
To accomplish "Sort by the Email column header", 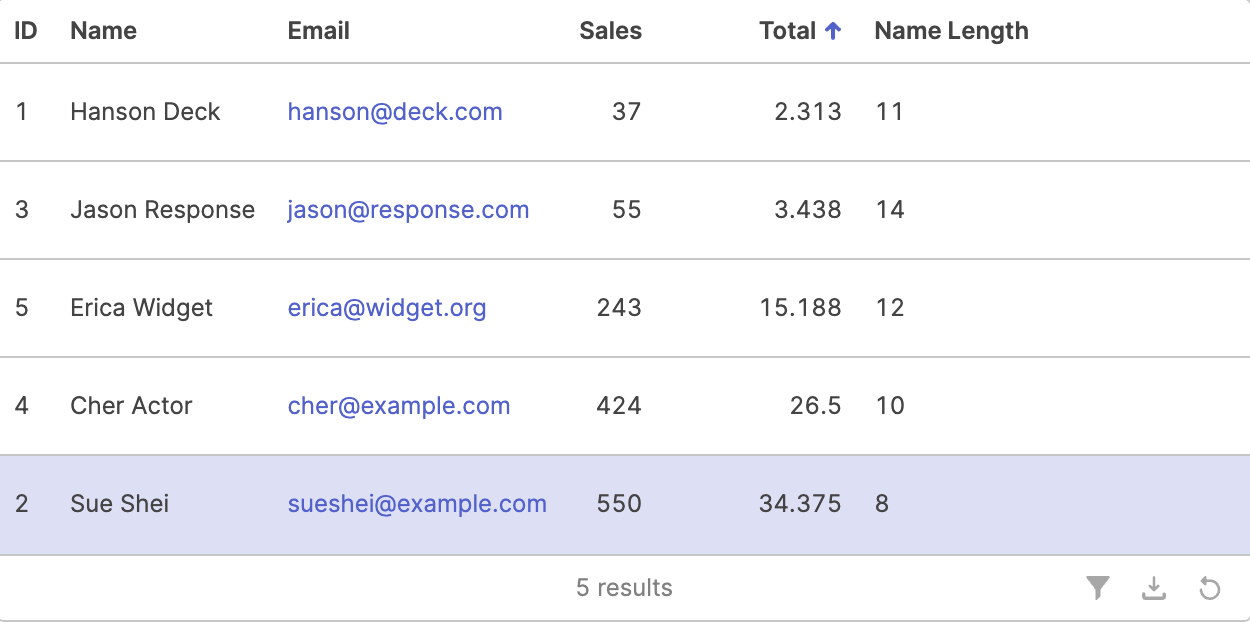I will [x=319, y=31].
